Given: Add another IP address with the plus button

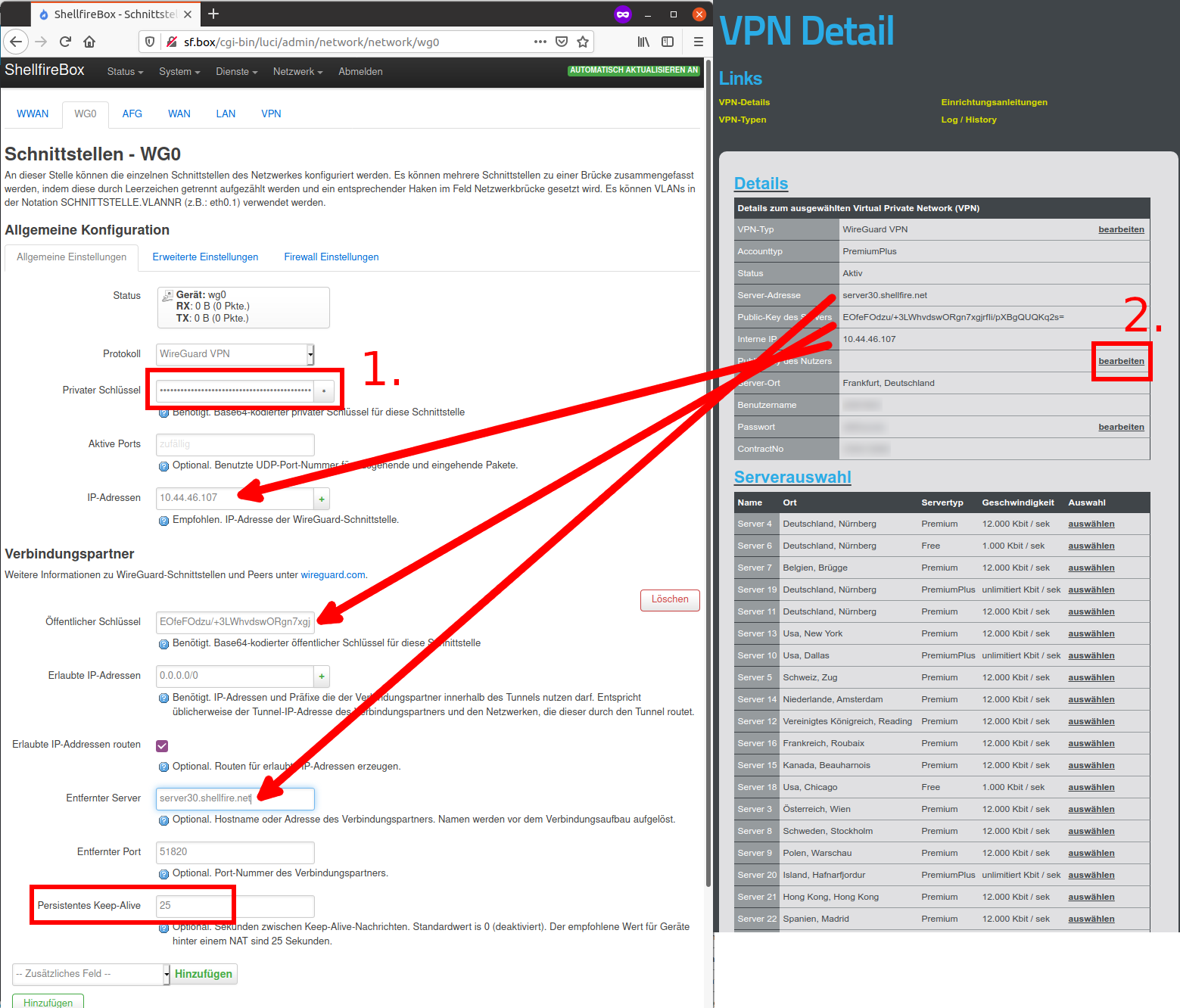Looking at the screenshot, I should pyautogui.click(x=322, y=499).
